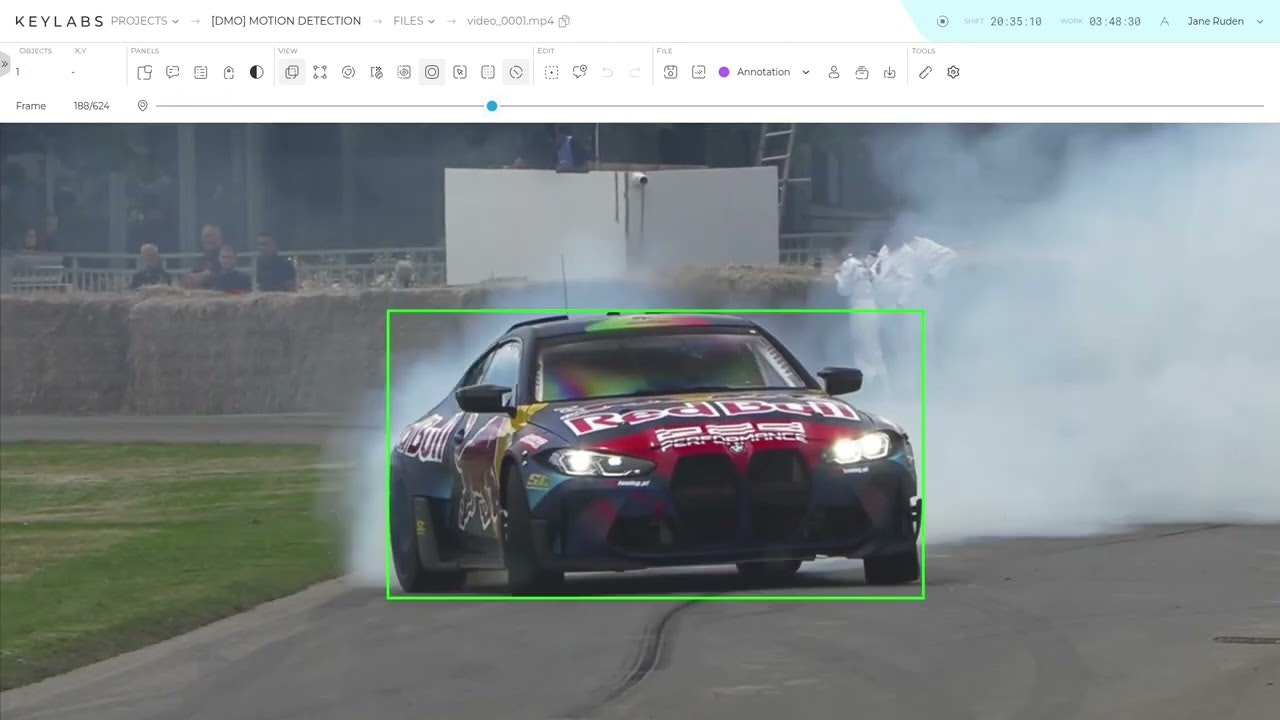Go to [DMO] MOTION DETECTION project
The width and height of the screenshot is (1280, 720).
pos(286,21)
